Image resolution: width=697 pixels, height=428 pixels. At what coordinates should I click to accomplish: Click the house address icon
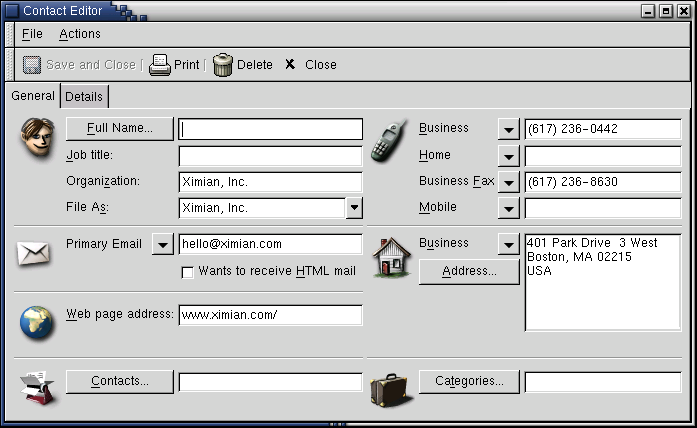pyautogui.click(x=392, y=257)
